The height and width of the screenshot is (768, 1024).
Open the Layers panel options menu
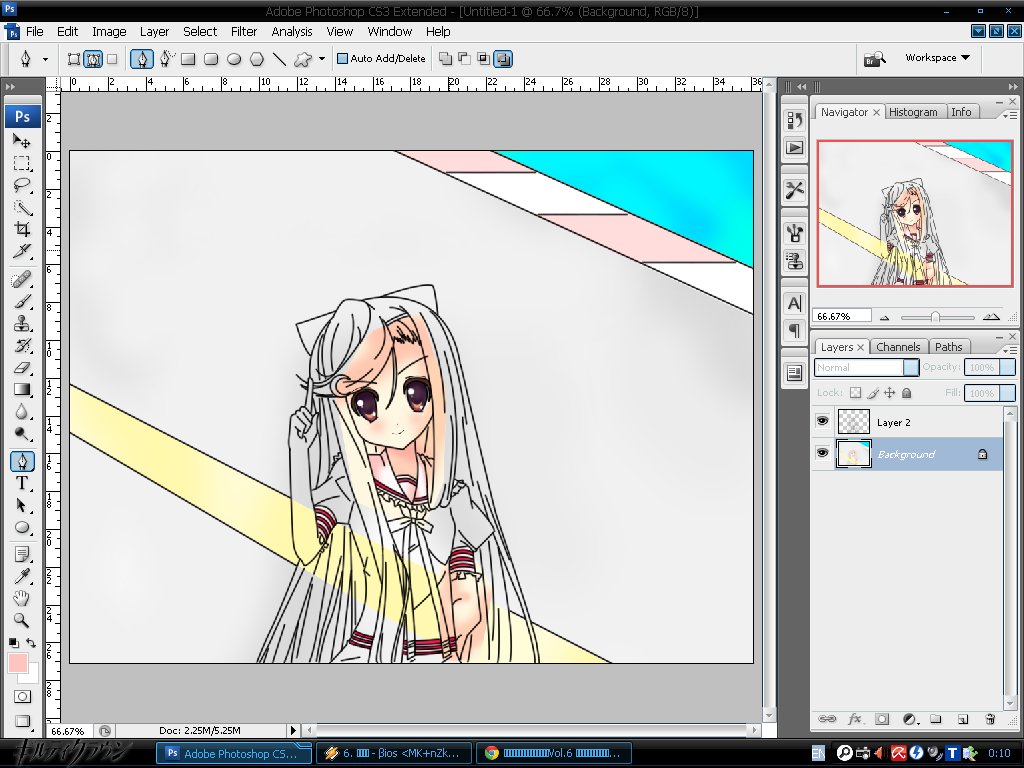(1010, 350)
